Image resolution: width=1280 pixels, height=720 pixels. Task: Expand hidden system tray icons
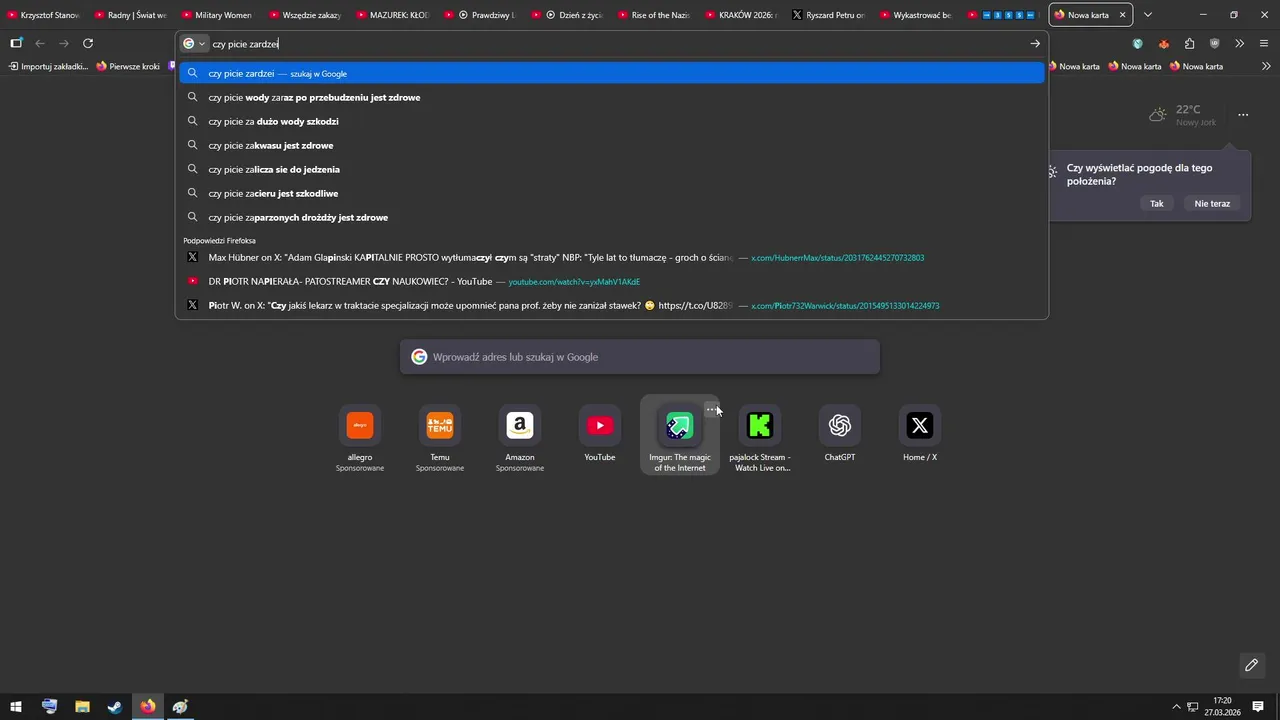(1176, 707)
